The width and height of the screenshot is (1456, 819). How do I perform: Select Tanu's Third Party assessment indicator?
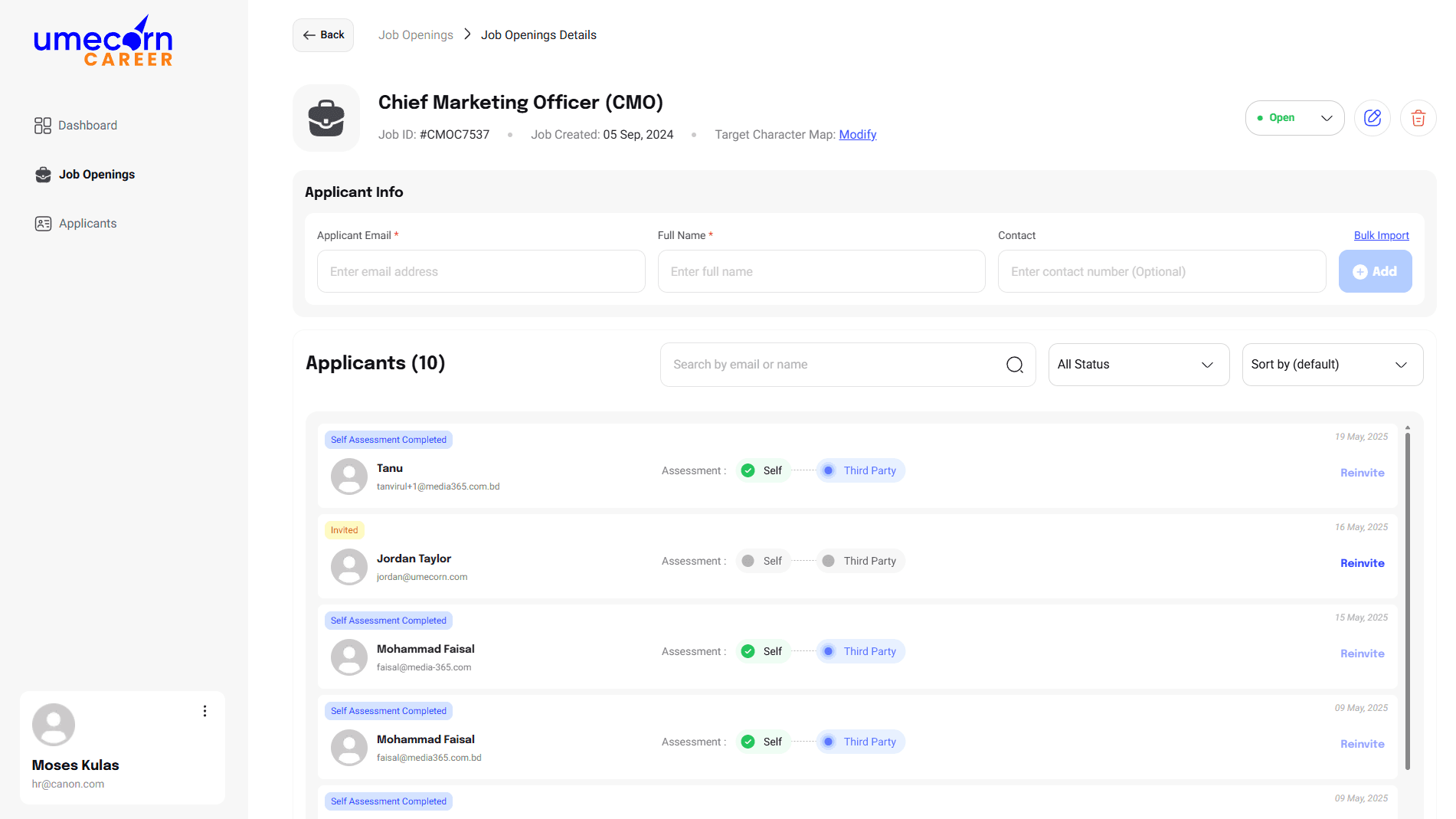pyautogui.click(x=861, y=470)
